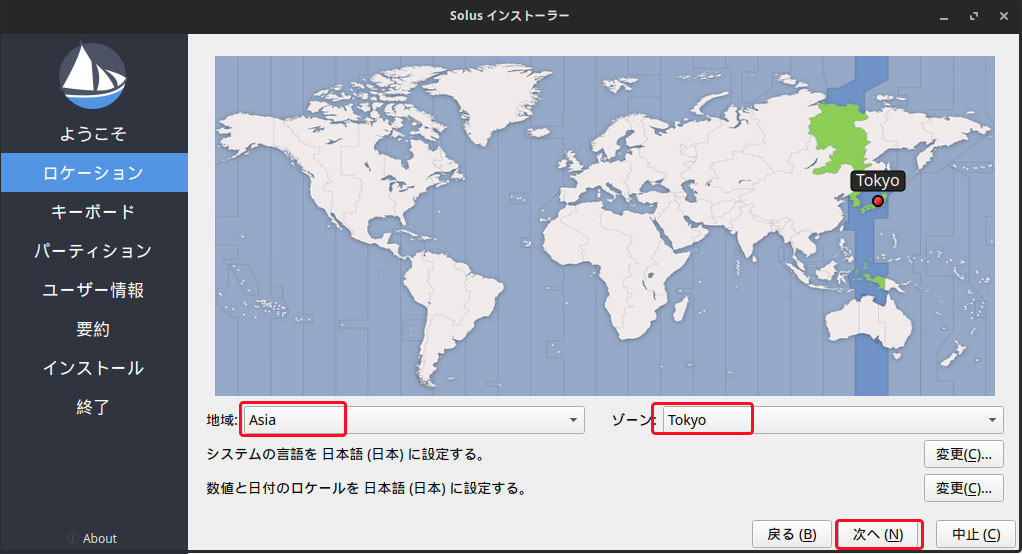
Task: Select the ようこそ step in sidebar
Action: (x=93, y=134)
